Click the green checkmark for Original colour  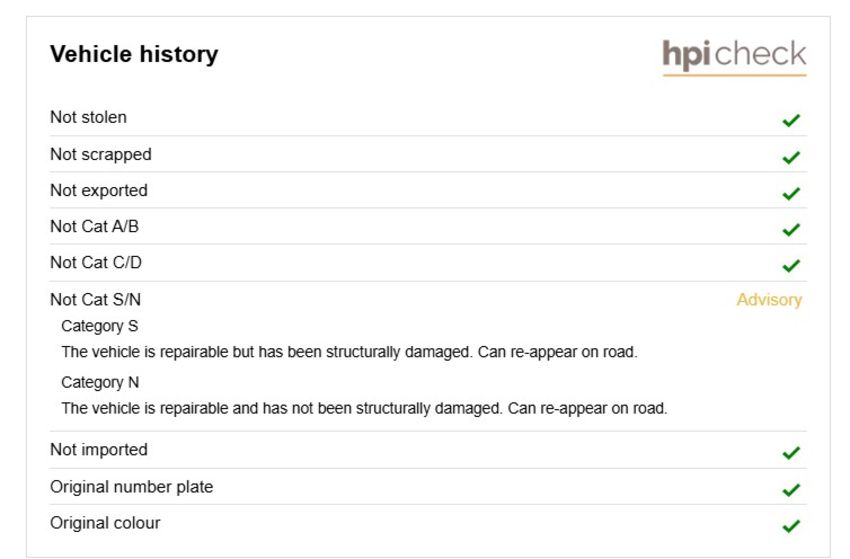coord(791,525)
